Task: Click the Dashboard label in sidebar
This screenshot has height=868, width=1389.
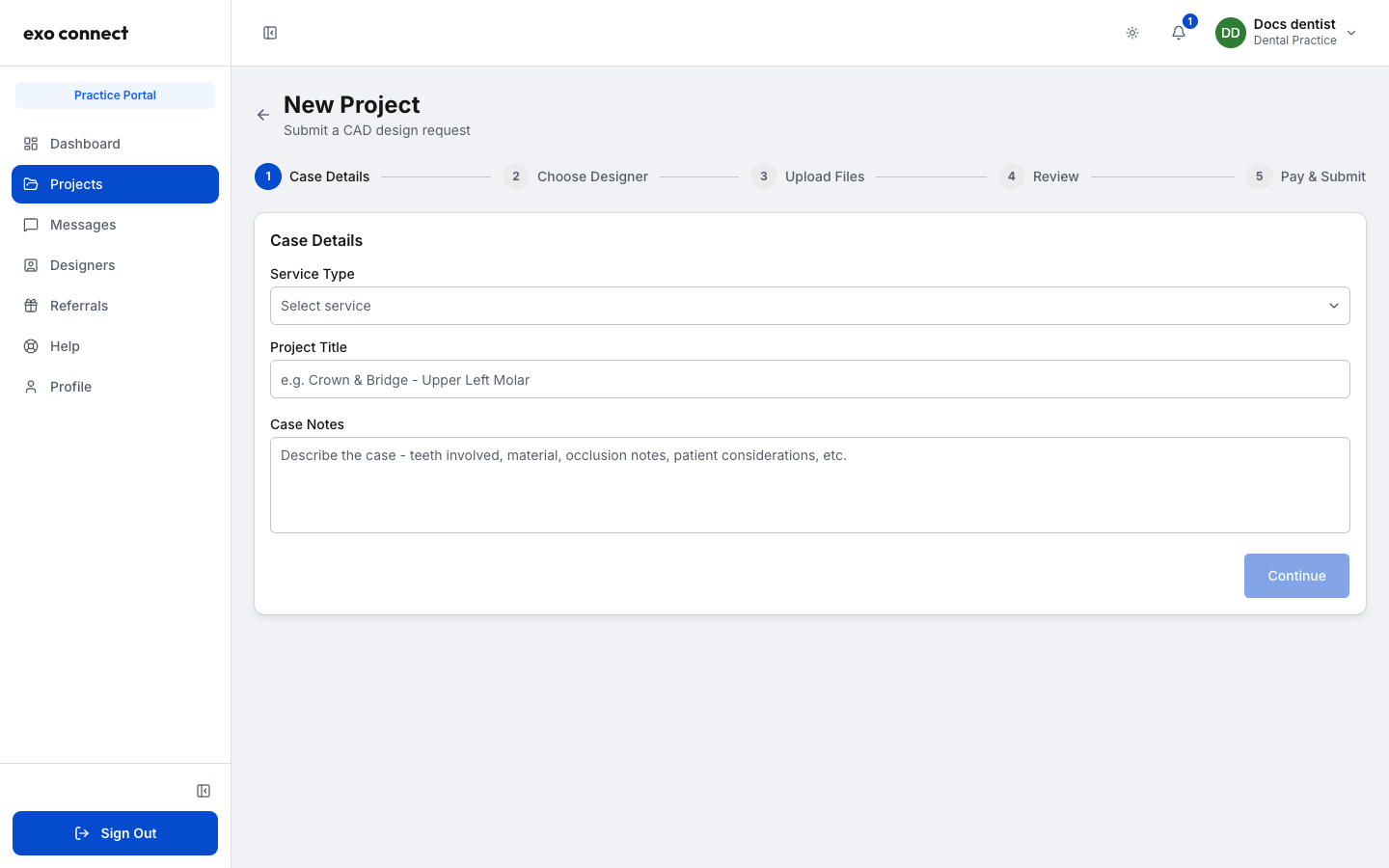Action: point(85,144)
